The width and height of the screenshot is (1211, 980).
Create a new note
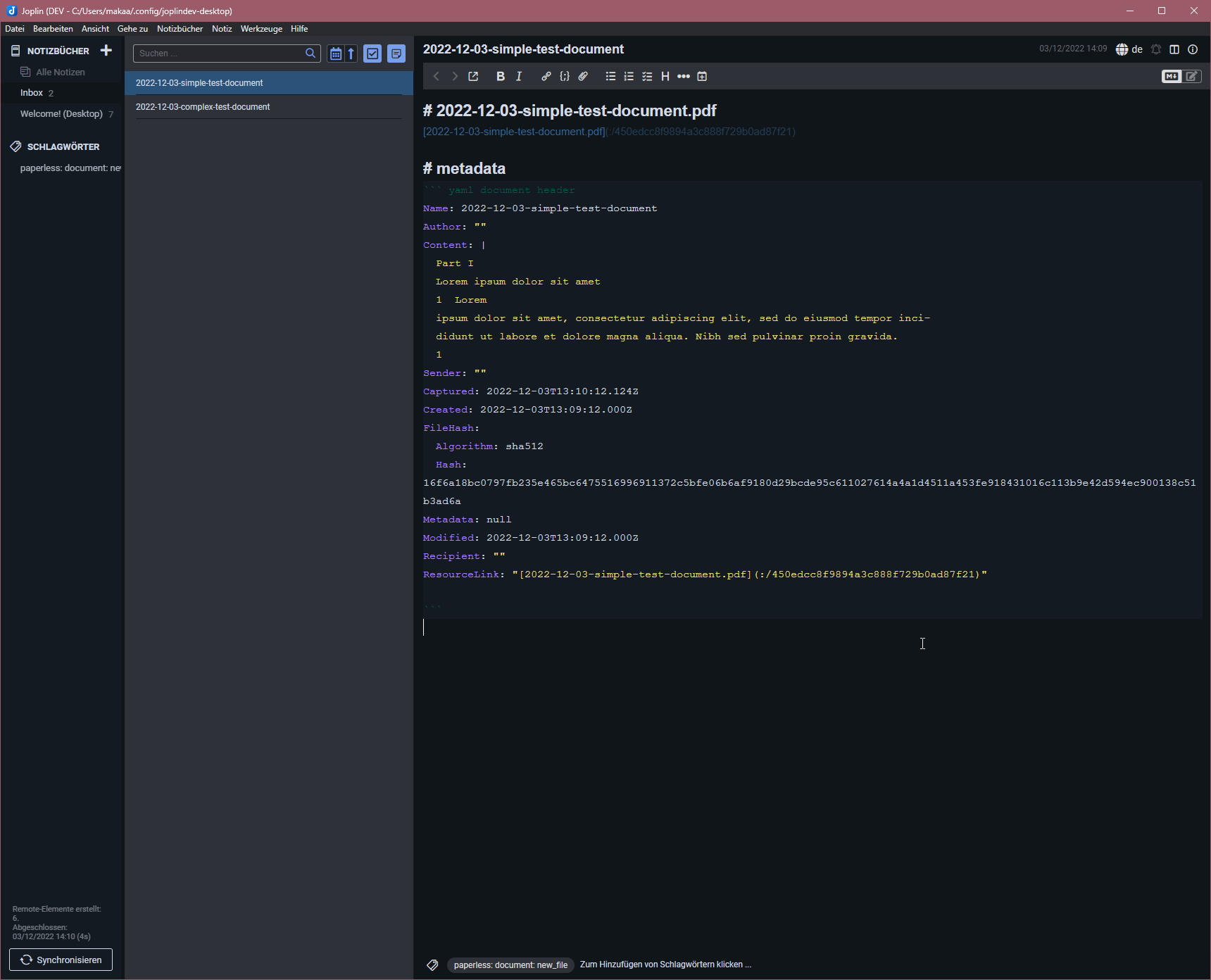[x=396, y=54]
